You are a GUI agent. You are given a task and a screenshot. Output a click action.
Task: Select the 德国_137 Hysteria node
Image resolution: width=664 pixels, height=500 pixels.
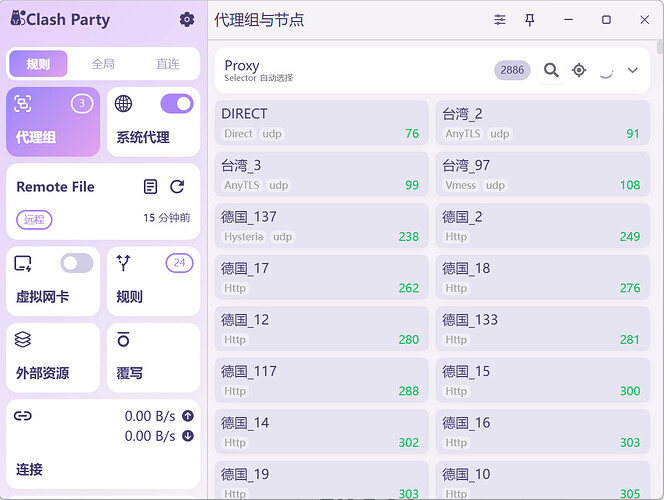pyautogui.click(x=321, y=226)
